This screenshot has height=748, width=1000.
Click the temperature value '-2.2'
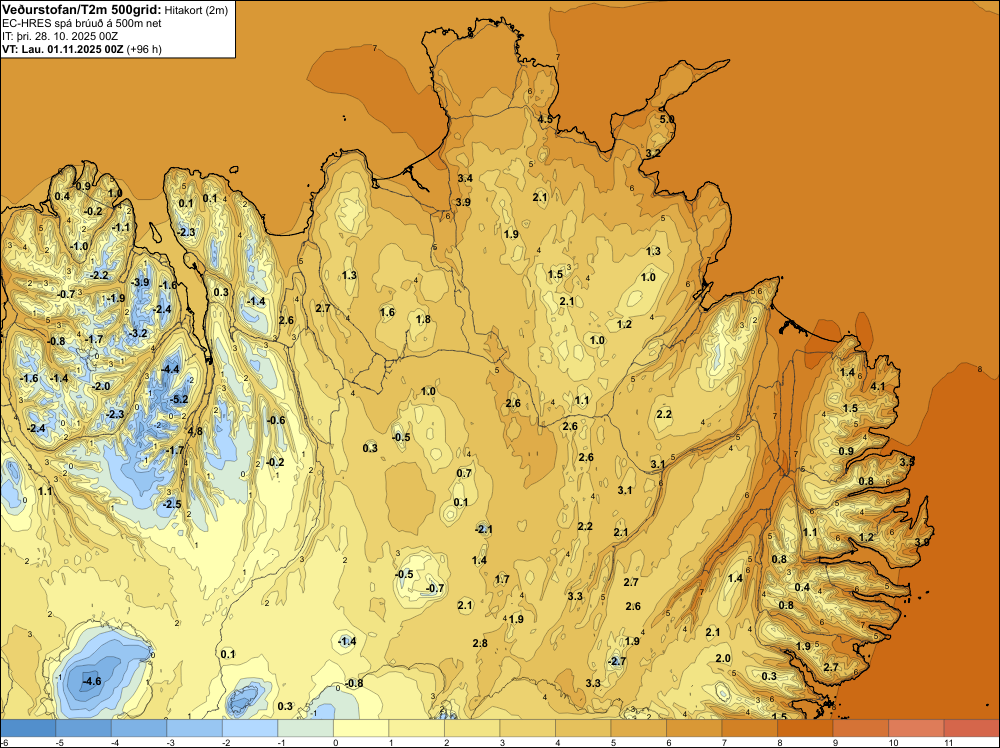coord(100,275)
